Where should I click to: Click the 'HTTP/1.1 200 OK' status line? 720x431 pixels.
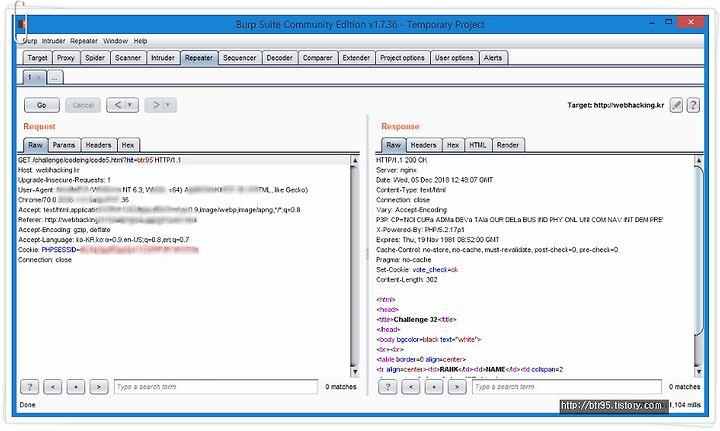[401, 160]
